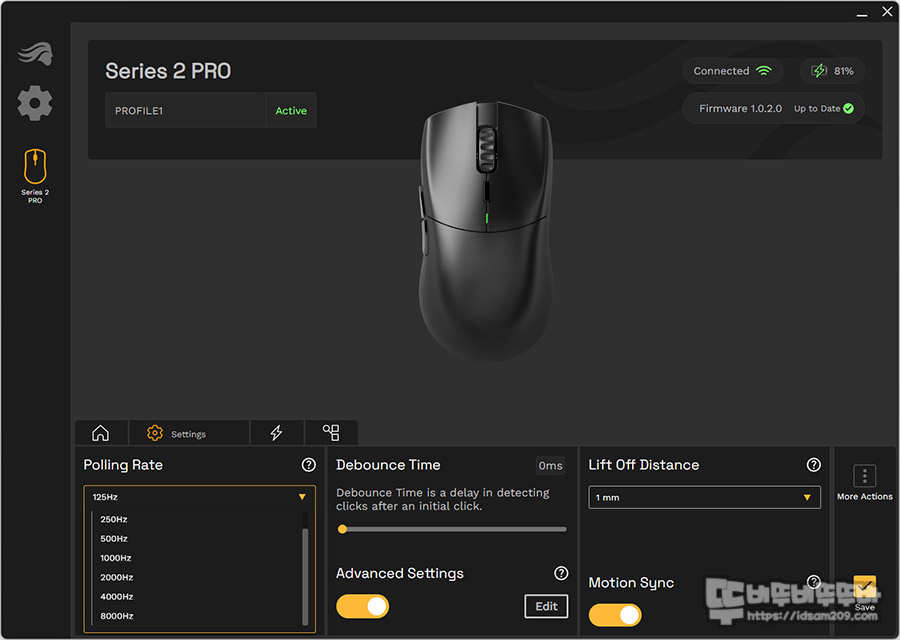Toggle the Advanced Settings switch off

pyautogui.click(x=363, y=606)
